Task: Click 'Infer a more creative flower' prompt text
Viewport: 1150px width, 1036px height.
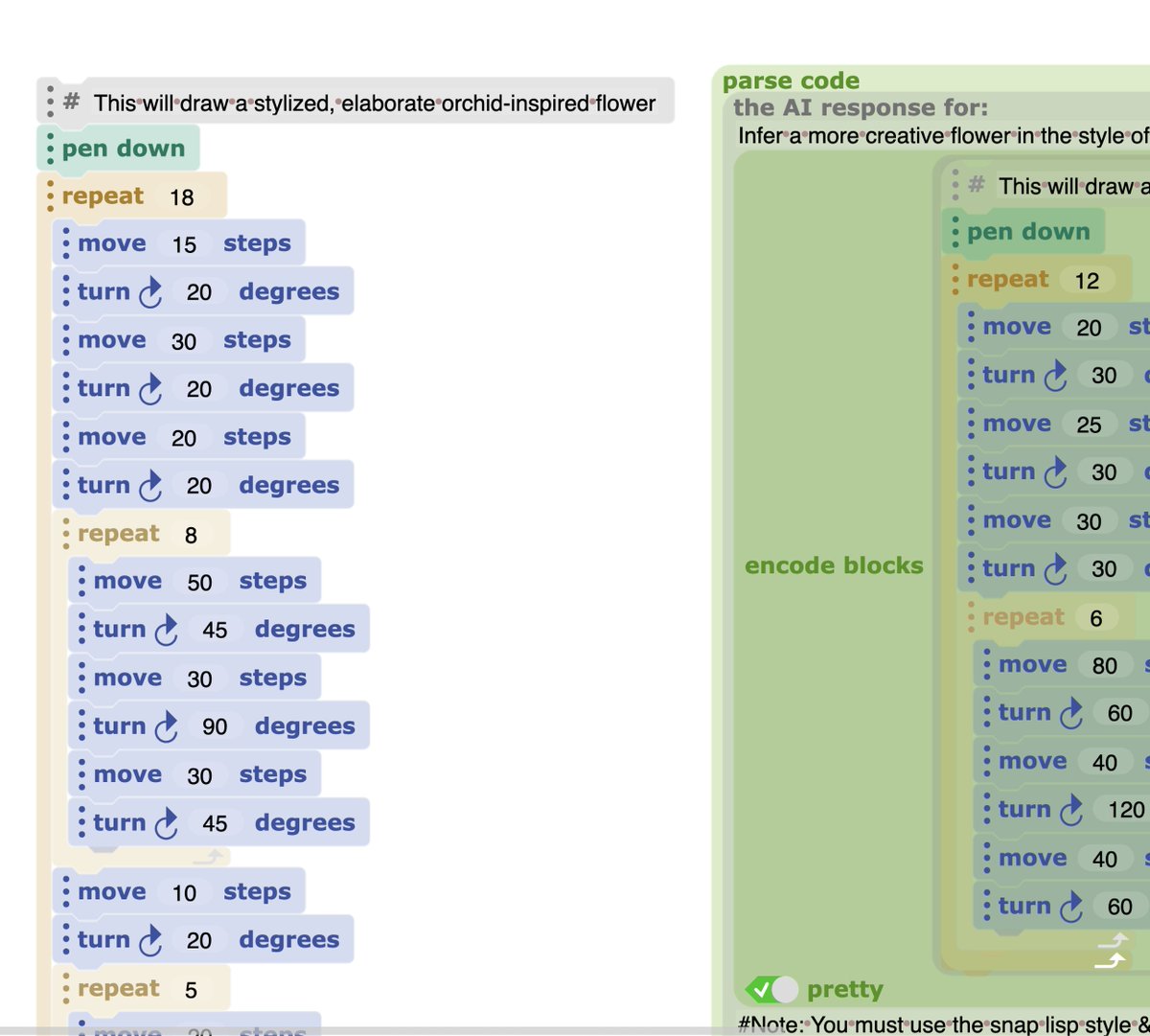Action: point(944,136)
